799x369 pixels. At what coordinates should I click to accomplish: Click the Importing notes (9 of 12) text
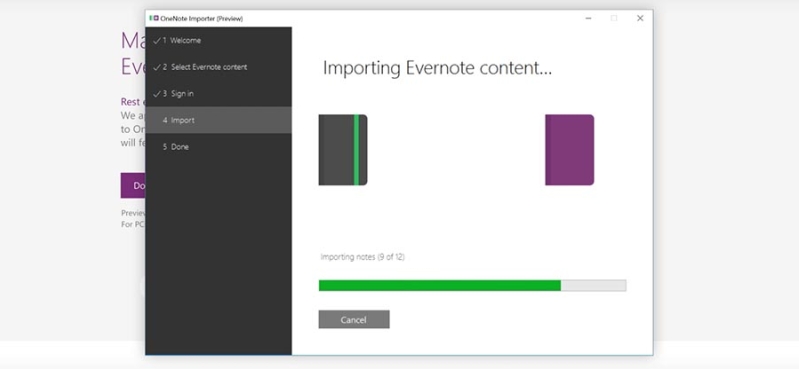click(362, 257)
